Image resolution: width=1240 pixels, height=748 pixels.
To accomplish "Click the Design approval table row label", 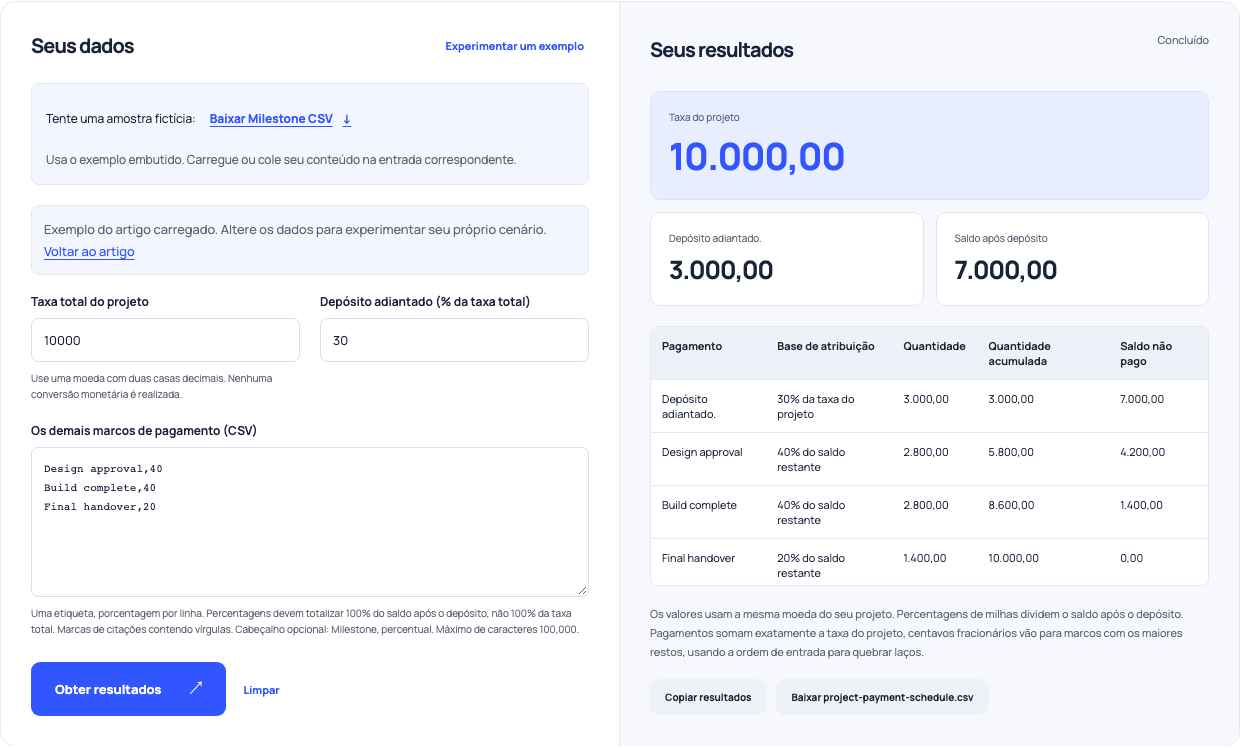I will click(x=702, y=452).
